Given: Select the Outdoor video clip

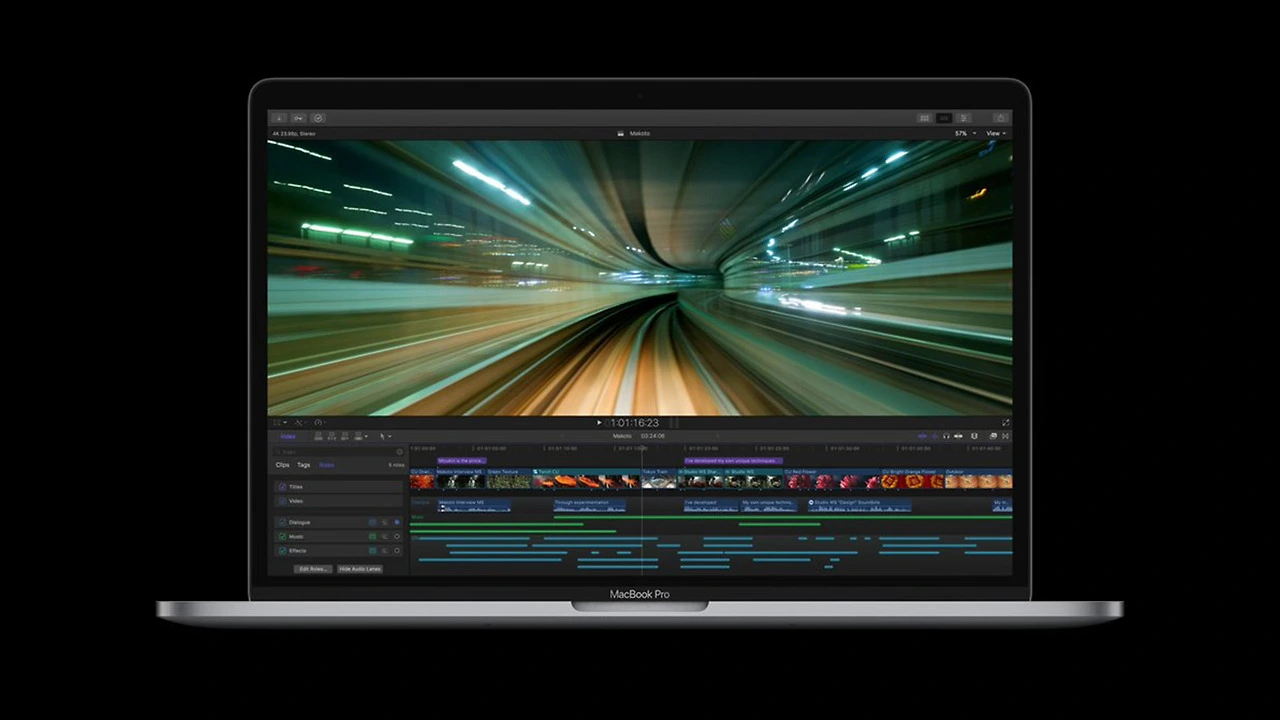Looking at the screenshot, I should (x=978, y=479).
